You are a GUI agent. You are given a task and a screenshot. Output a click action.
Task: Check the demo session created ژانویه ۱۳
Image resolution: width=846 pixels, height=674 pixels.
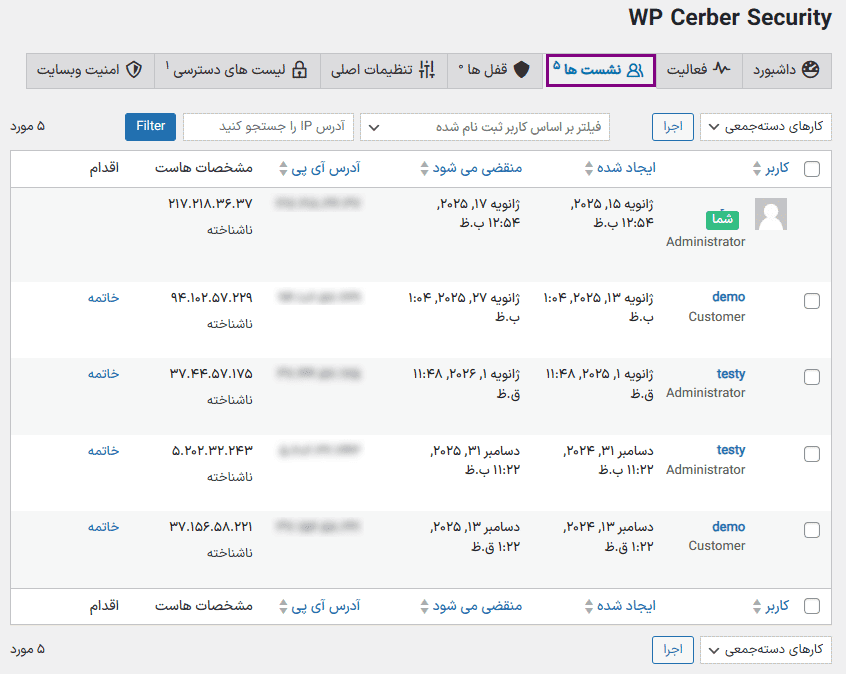811,301
